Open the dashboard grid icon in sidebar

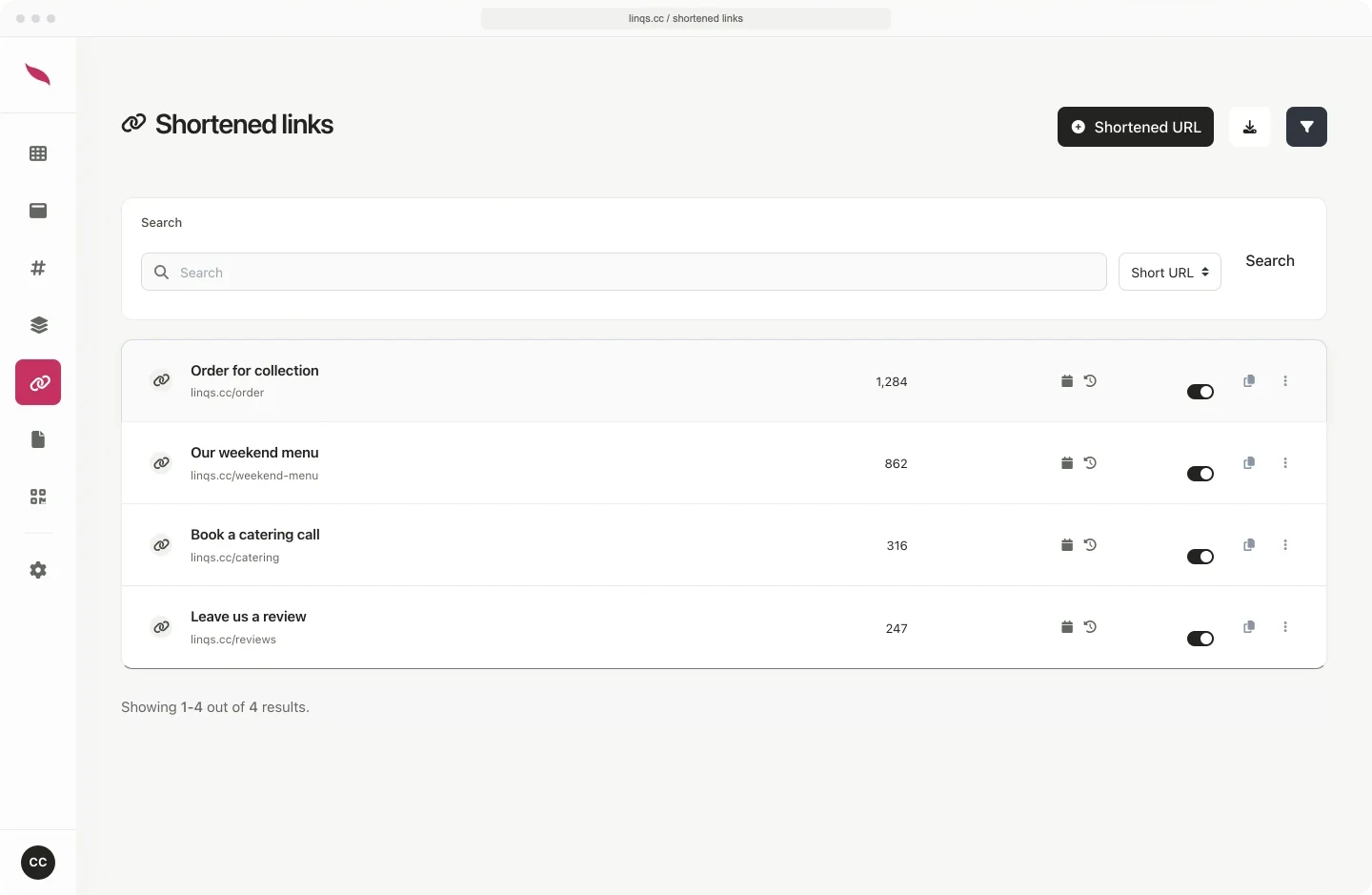(x=38, y=153)
